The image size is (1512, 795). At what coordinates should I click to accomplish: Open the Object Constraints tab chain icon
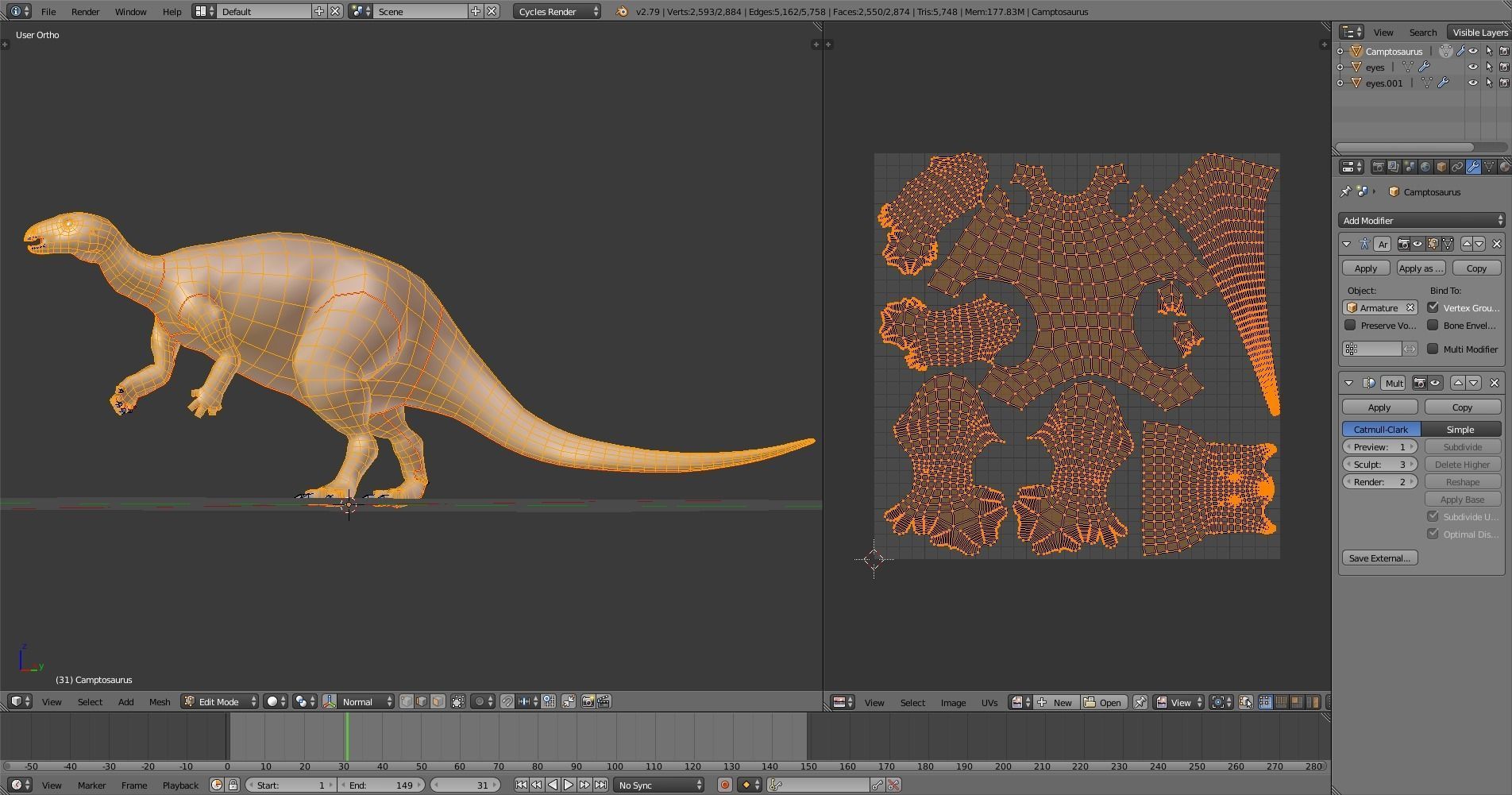click(1457, 167)
